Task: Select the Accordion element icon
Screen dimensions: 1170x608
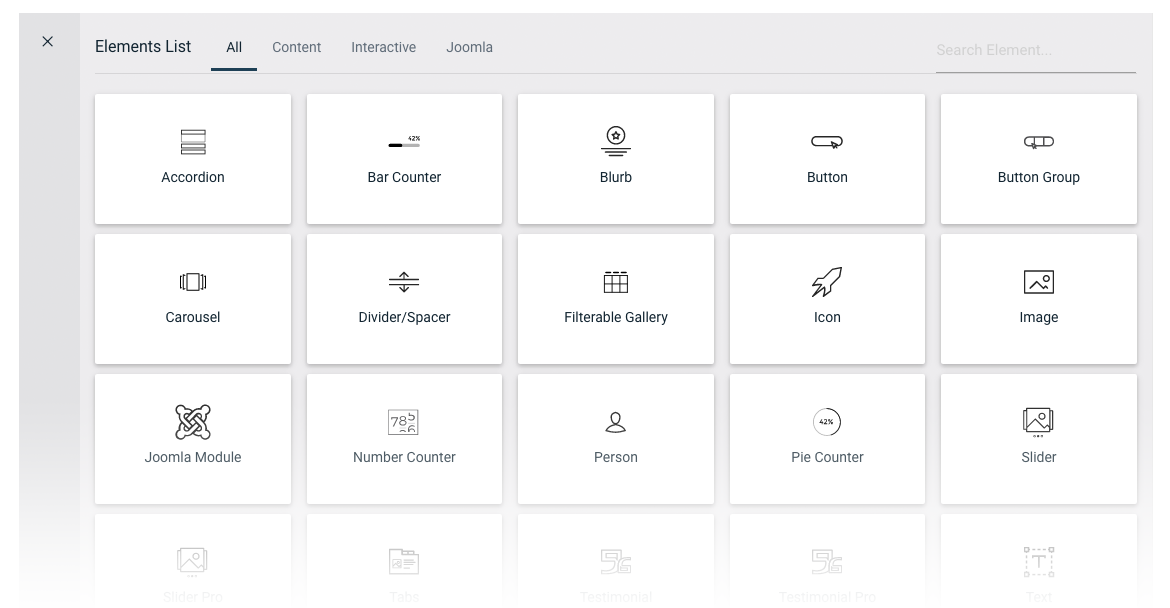Action: click(193, 142)
